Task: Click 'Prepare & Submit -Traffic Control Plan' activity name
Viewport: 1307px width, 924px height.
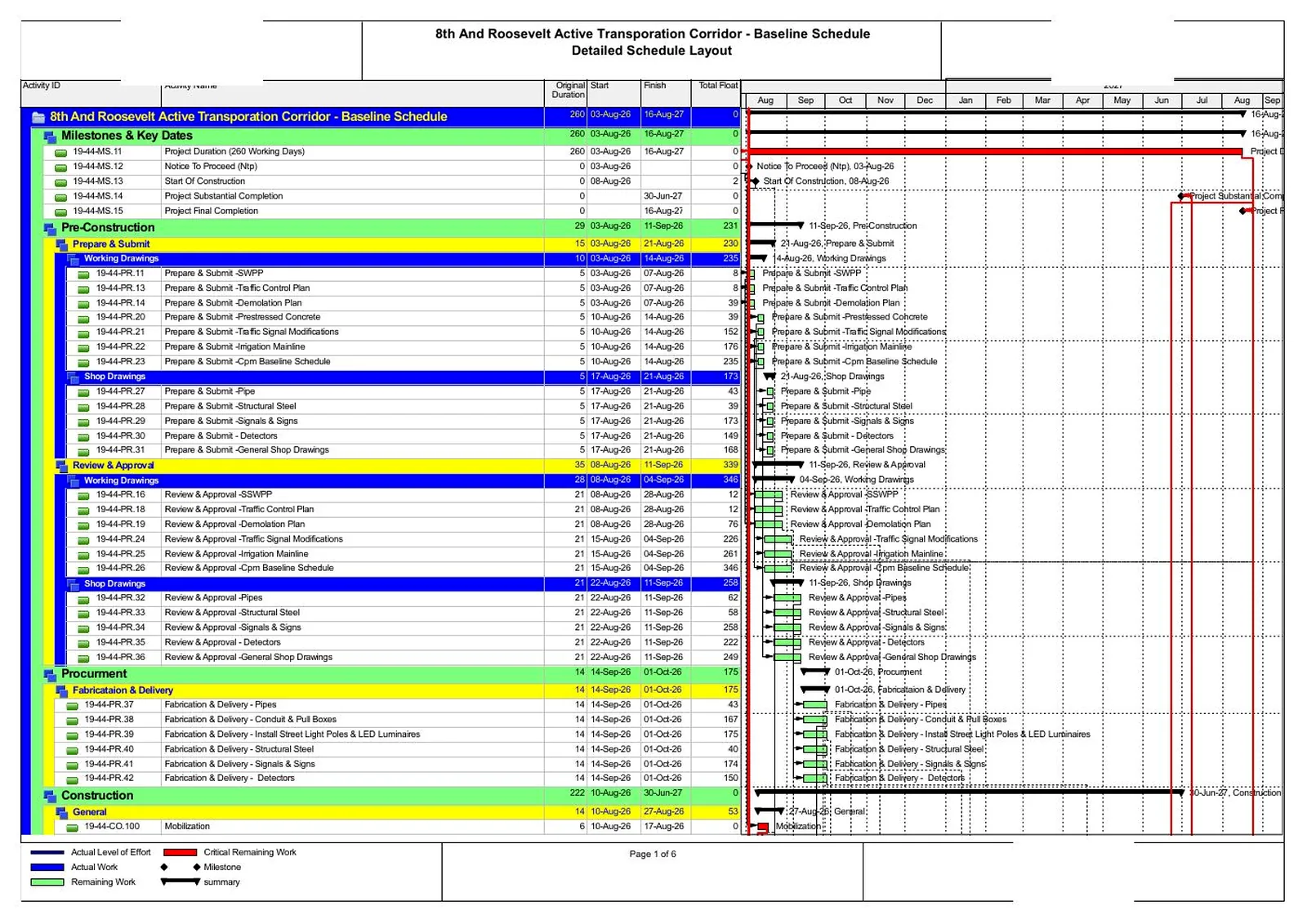Action: pos(237,288)
